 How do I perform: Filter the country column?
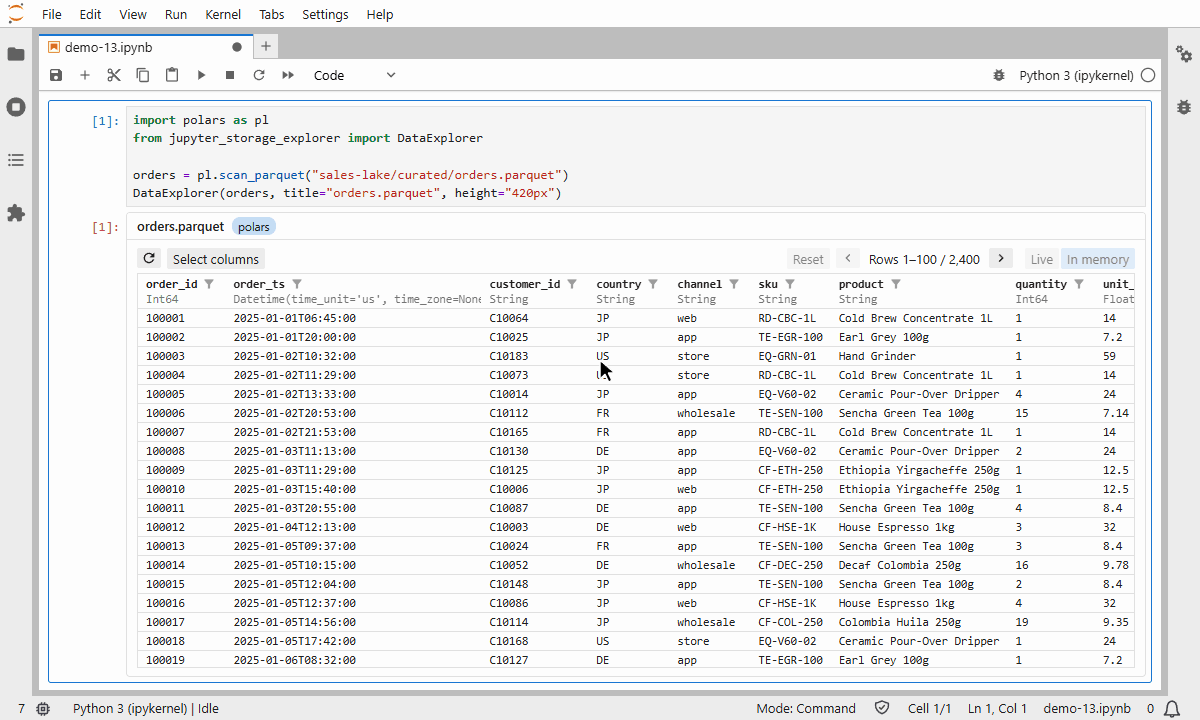(x=653, y=284)
